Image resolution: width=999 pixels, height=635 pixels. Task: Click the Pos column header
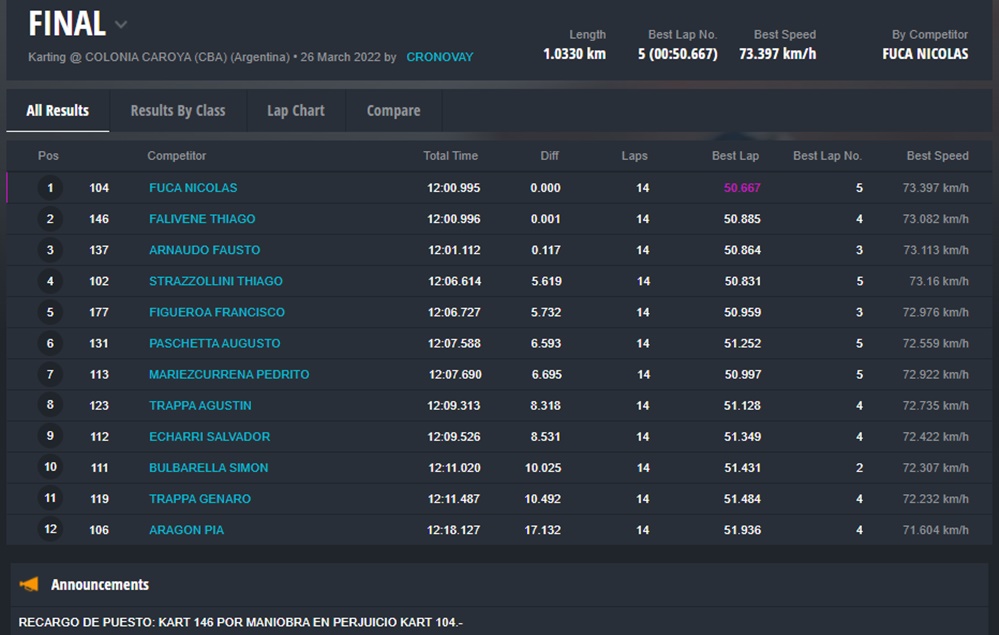pos(48,156)
